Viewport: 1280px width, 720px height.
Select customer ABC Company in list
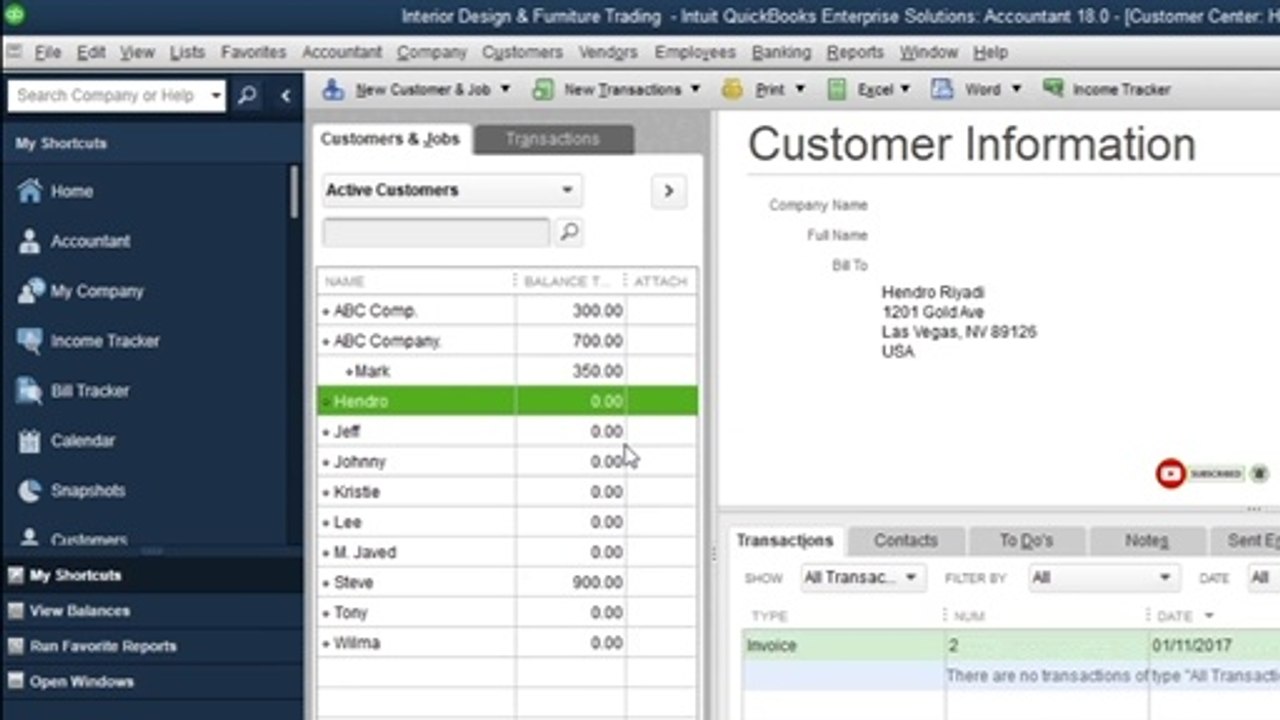(507, 341)
